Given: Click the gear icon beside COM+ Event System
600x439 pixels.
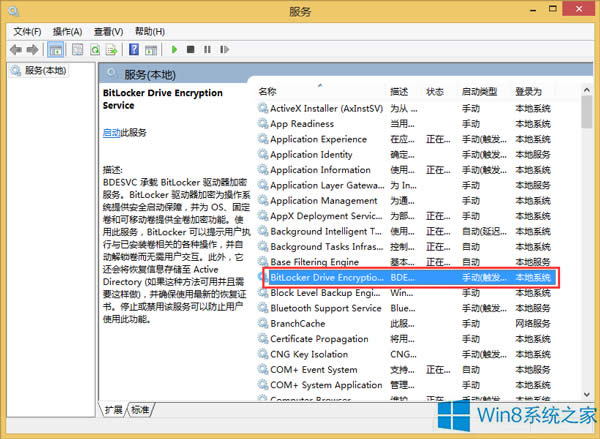Looking at the screenshot, I should coord(263,369).
